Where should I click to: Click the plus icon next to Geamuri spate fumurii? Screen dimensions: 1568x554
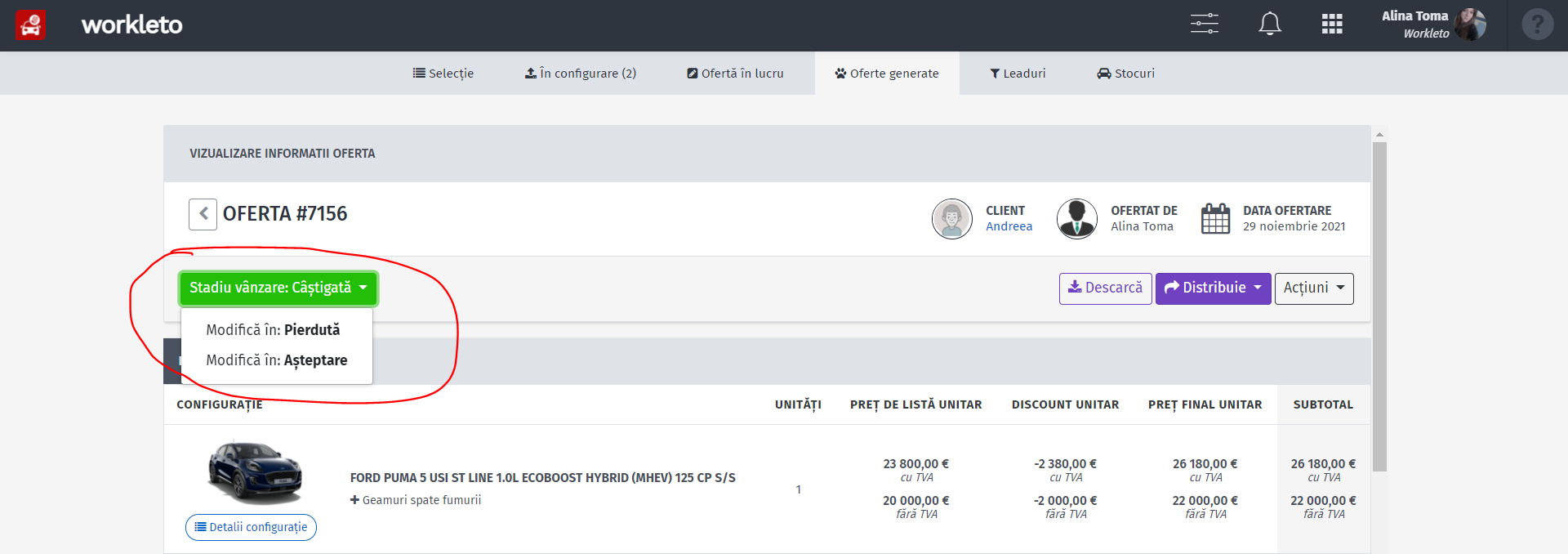[x=354, y=500]
